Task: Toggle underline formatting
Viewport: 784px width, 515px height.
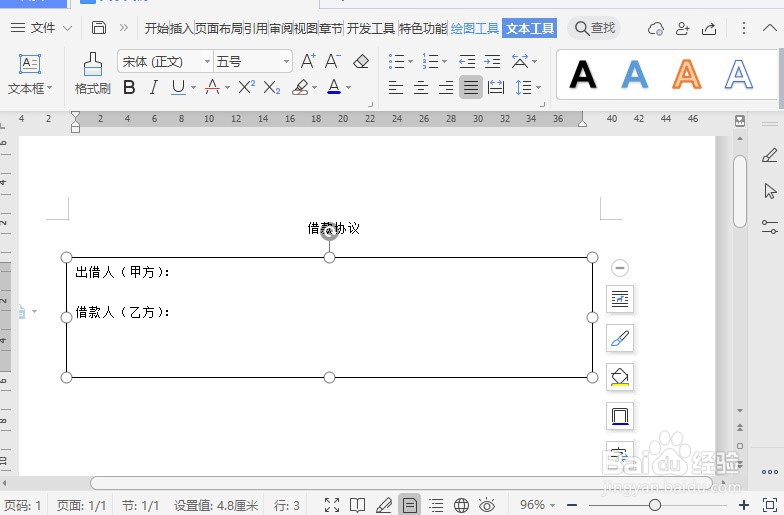Action: pos(178,88)
